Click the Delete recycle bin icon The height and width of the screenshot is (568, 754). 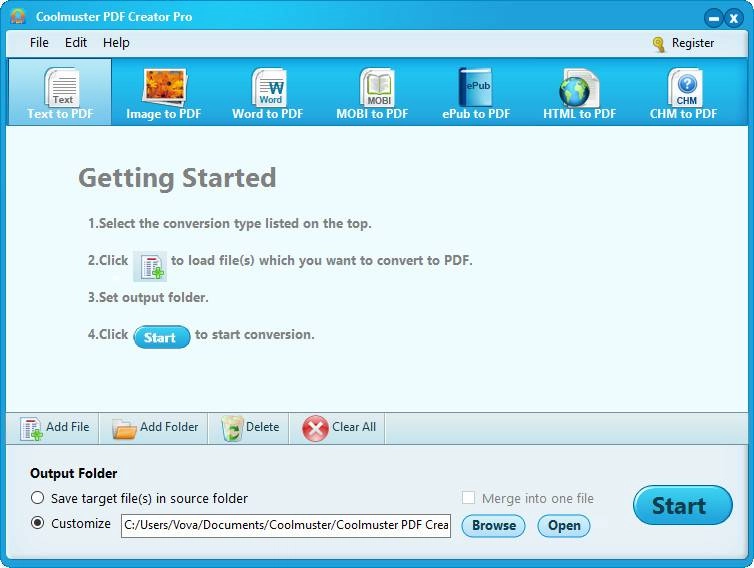point(232,429)
